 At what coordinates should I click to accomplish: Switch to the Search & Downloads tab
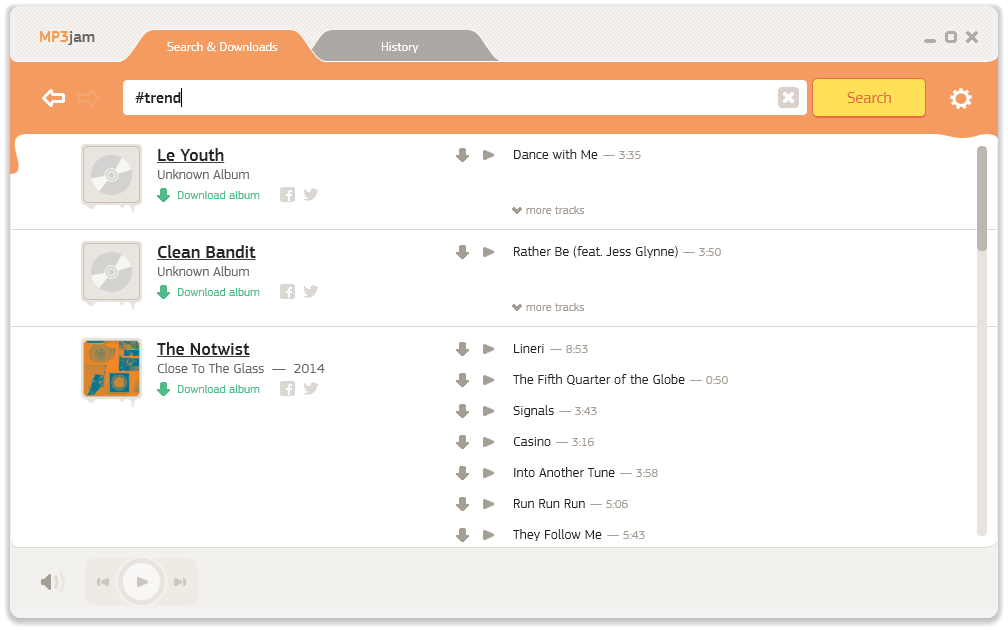tap(222, 47)
